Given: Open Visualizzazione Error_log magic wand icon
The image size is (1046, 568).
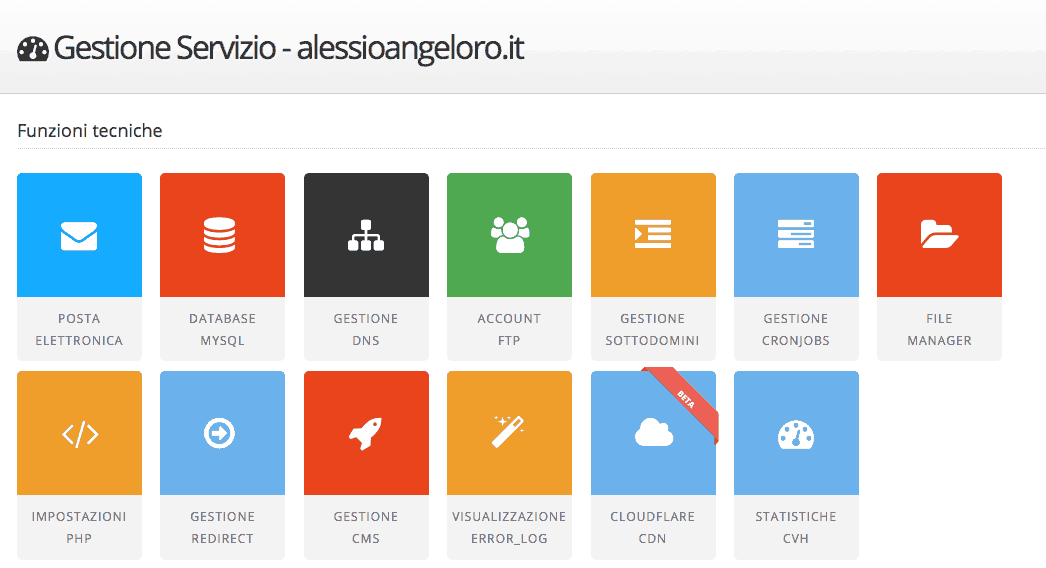Looking at the screenshot, I should pos(509,433).
